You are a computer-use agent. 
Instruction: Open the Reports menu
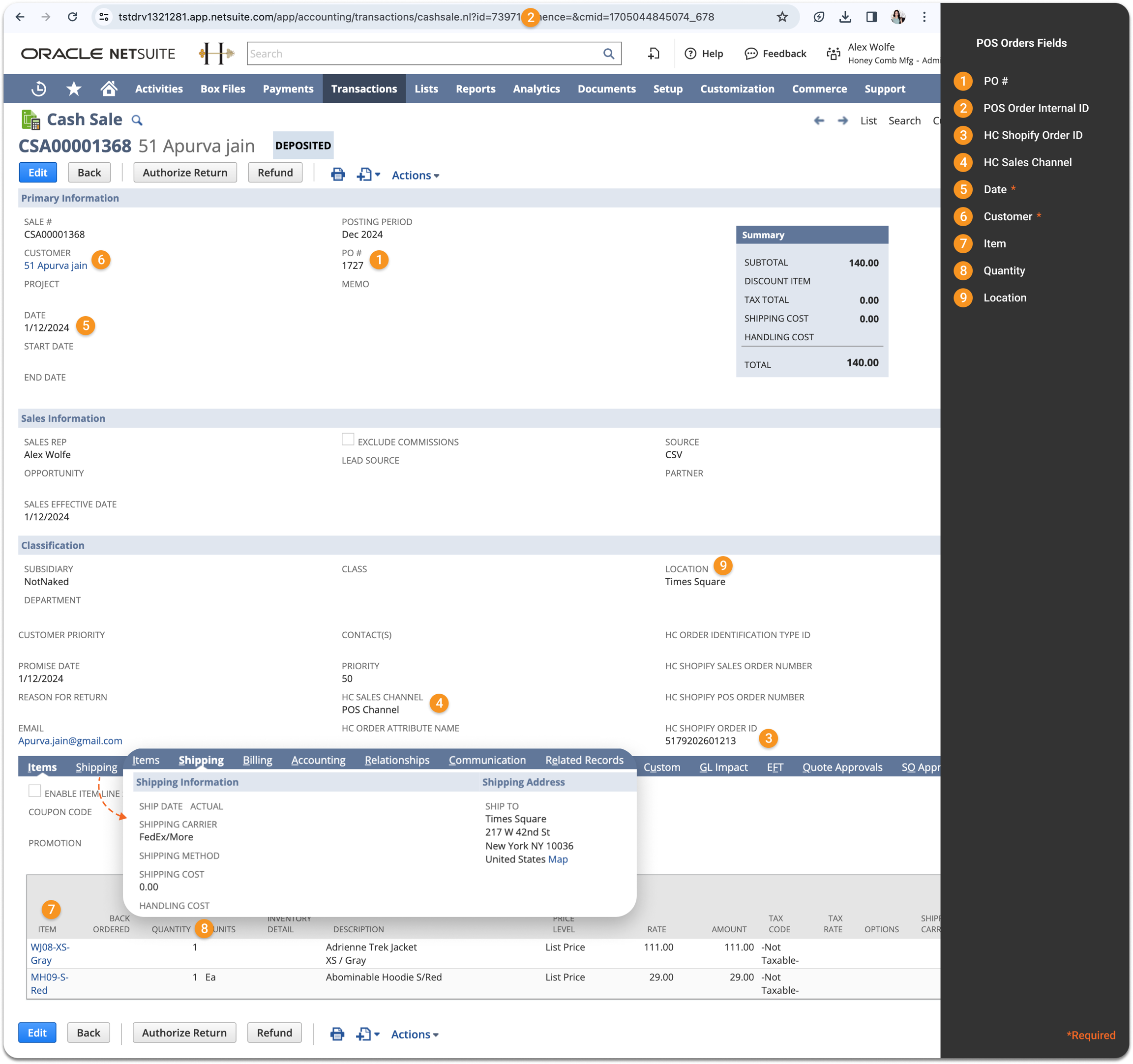(476, 89)
